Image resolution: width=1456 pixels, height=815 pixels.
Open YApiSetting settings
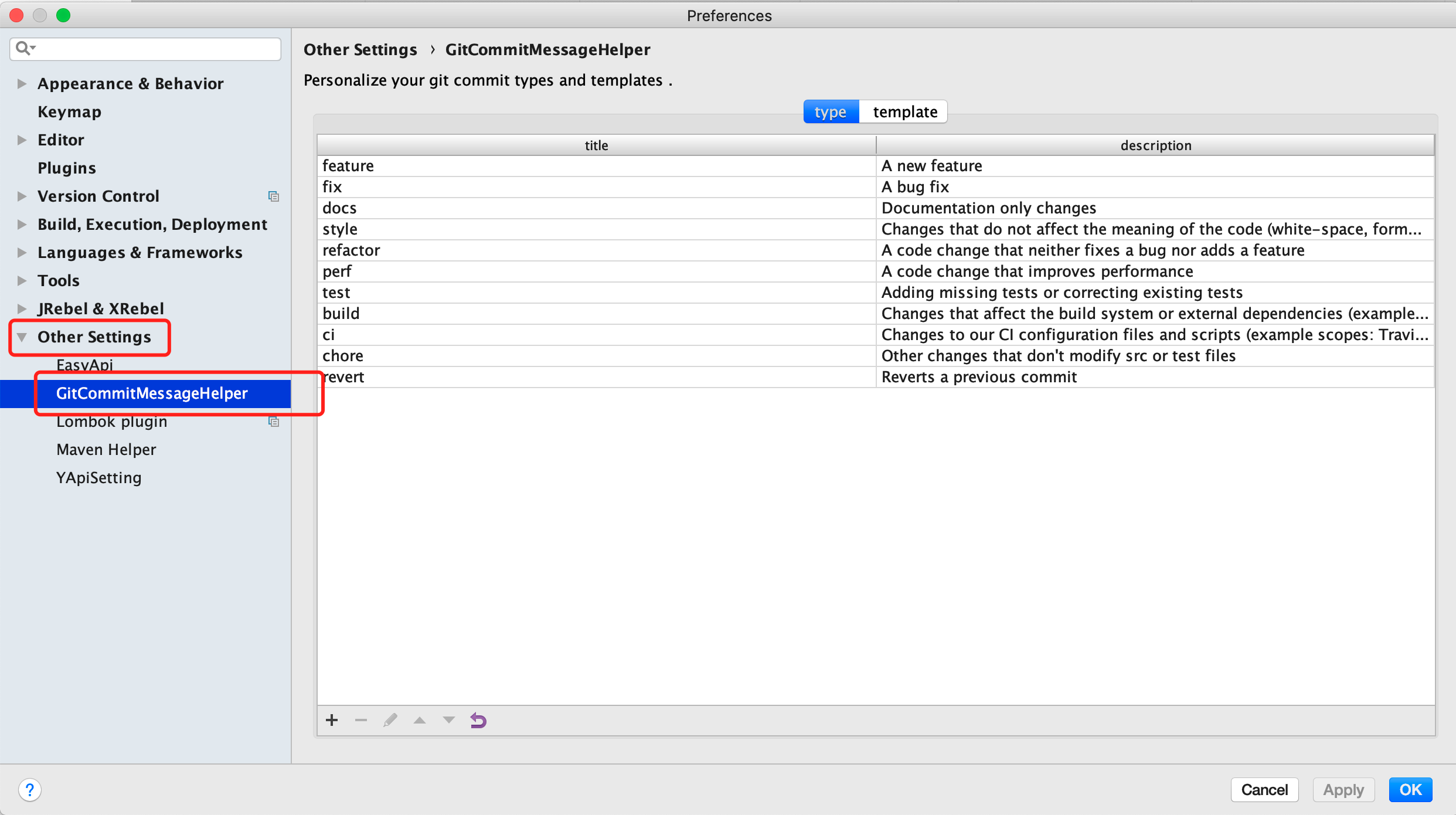pos(98,478)
